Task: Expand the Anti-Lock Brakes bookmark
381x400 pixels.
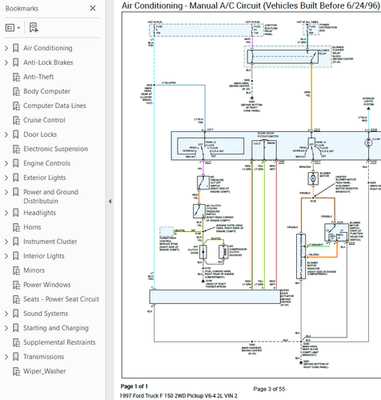Action: [x=6, y=63]
